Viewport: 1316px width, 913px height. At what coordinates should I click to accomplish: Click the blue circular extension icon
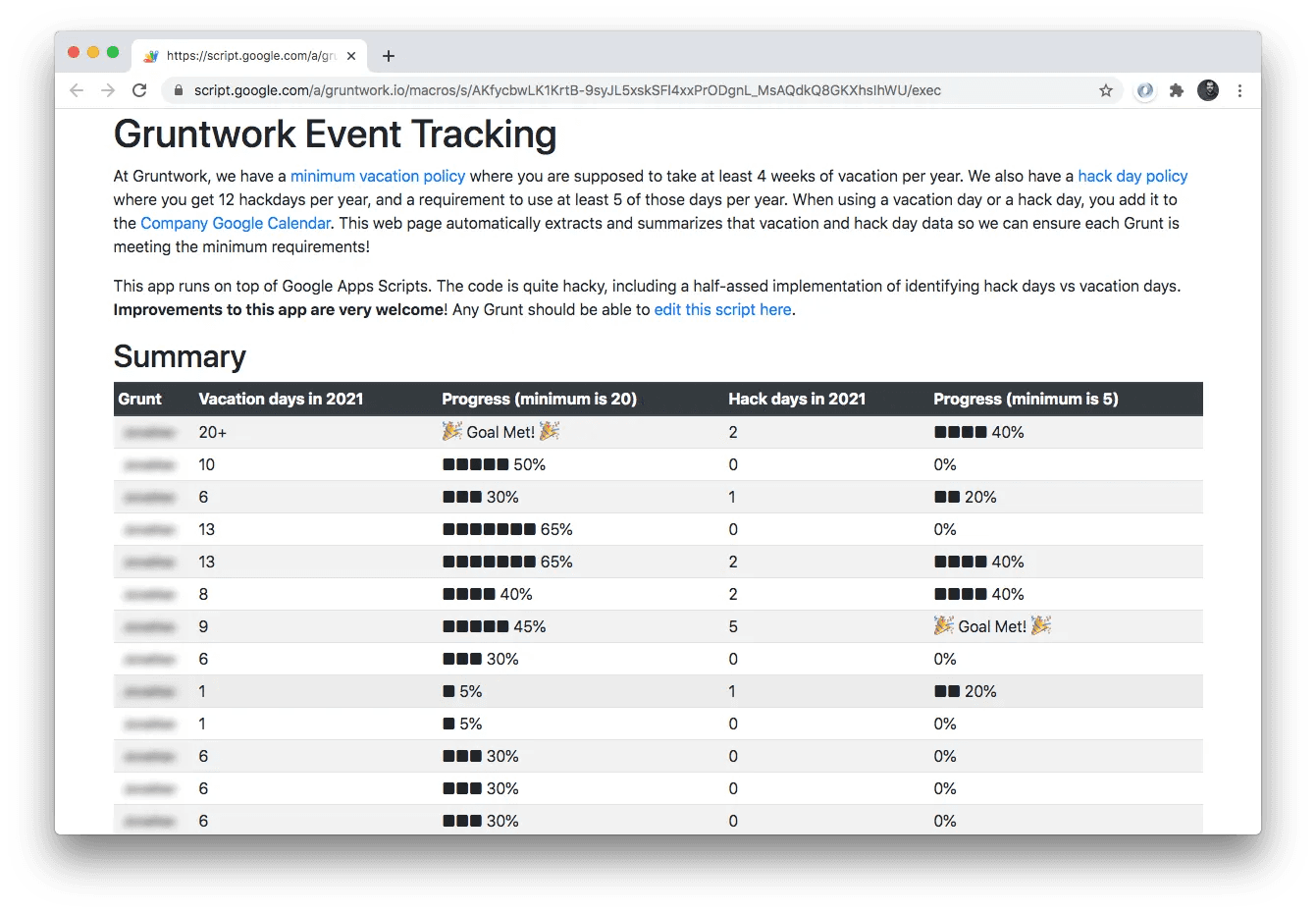point(1144,90)
